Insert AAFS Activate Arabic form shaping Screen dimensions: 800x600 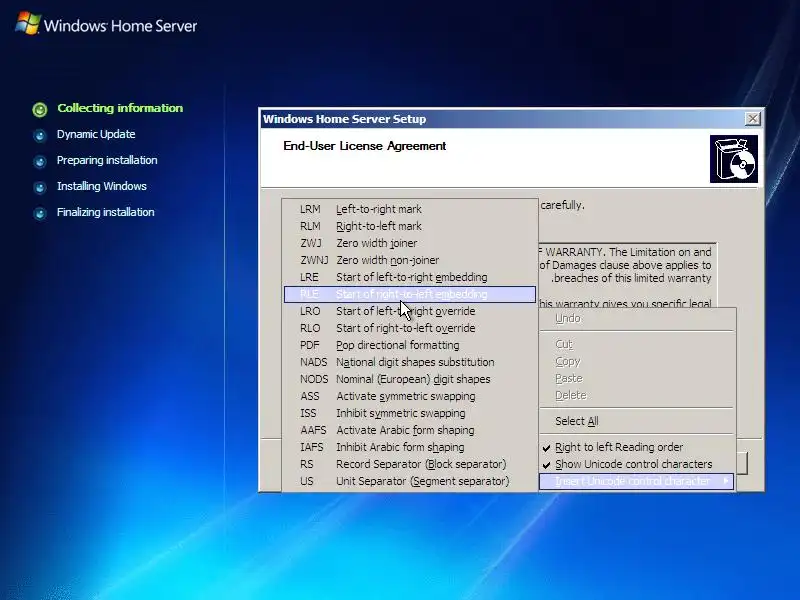click(x=410, y=430)
